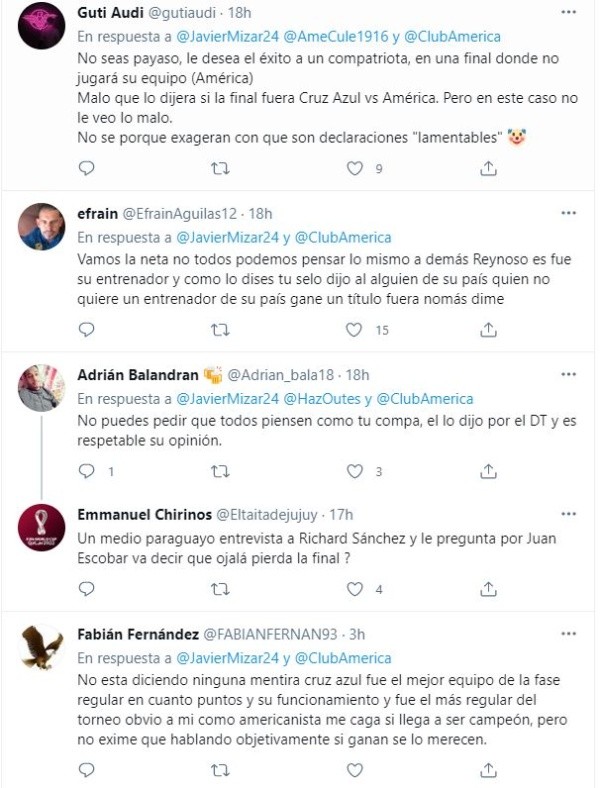Like efrain's tweet with 15 likes

pos(354,329)
